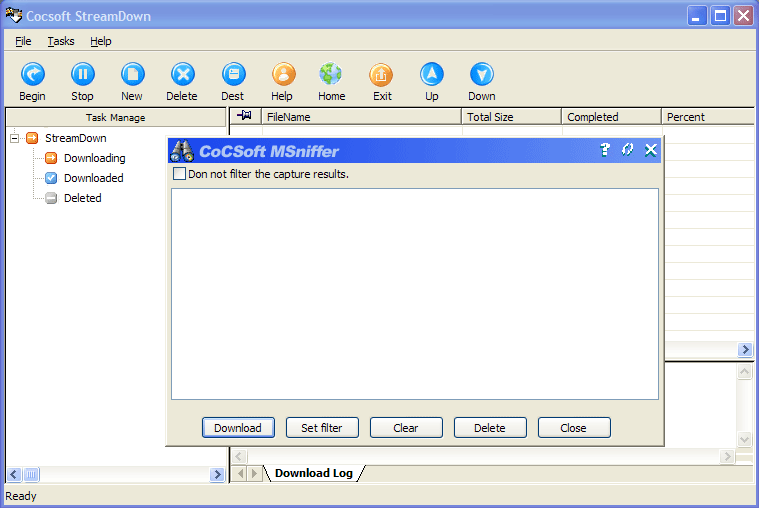759x508 pixels.
Task: Click the Set filter button
Action: [322, 428]
